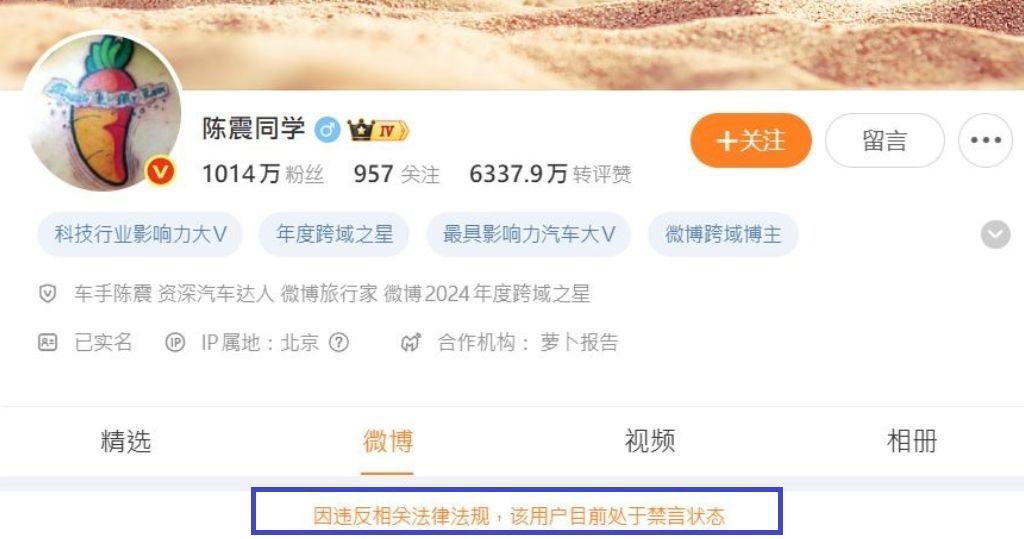1024x539 pixels.
Task: Follow the user with +关注 button
Action: [750, 140]
